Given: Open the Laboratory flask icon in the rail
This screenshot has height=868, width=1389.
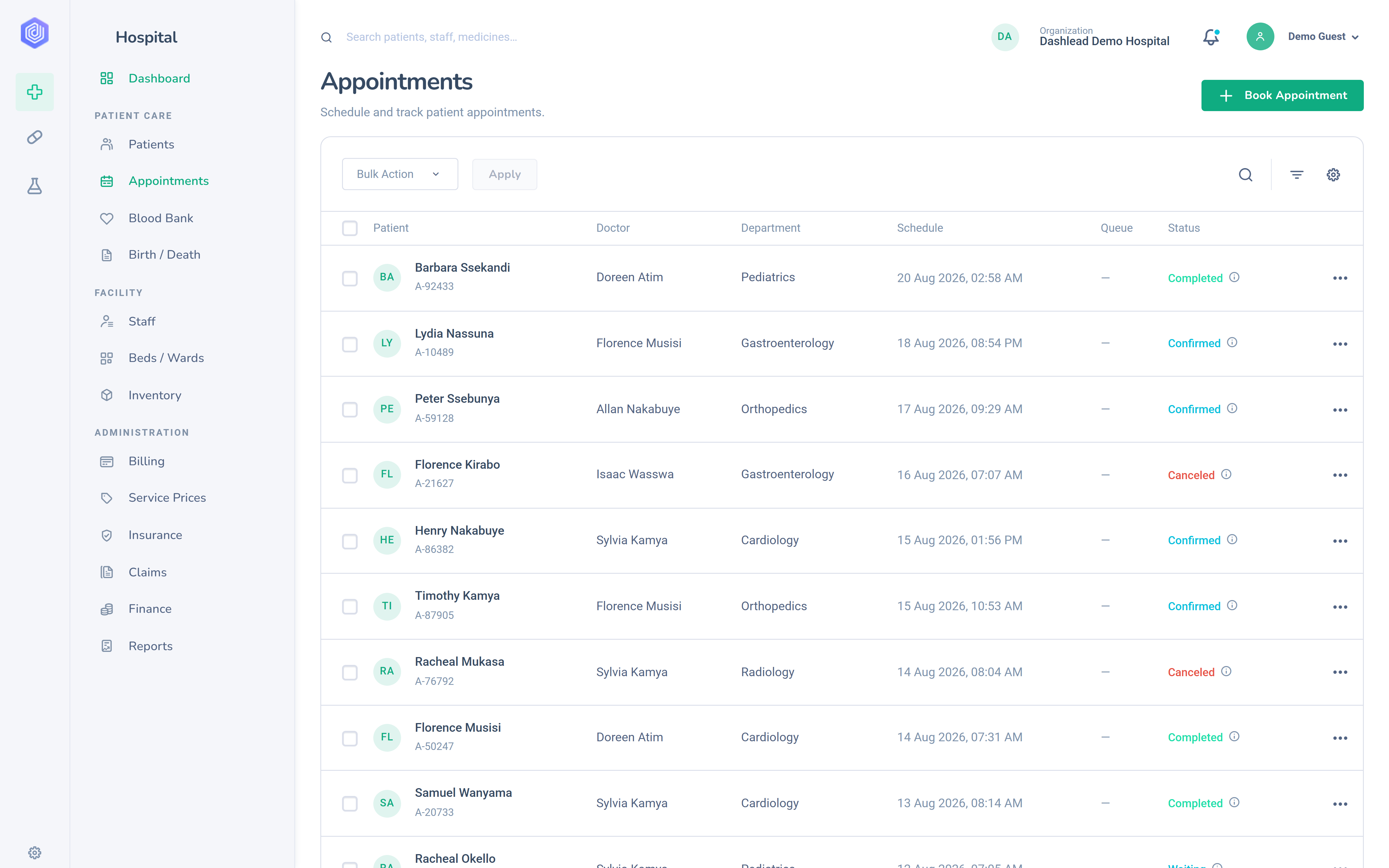Looking at the screenshot, I should point(34,185).
